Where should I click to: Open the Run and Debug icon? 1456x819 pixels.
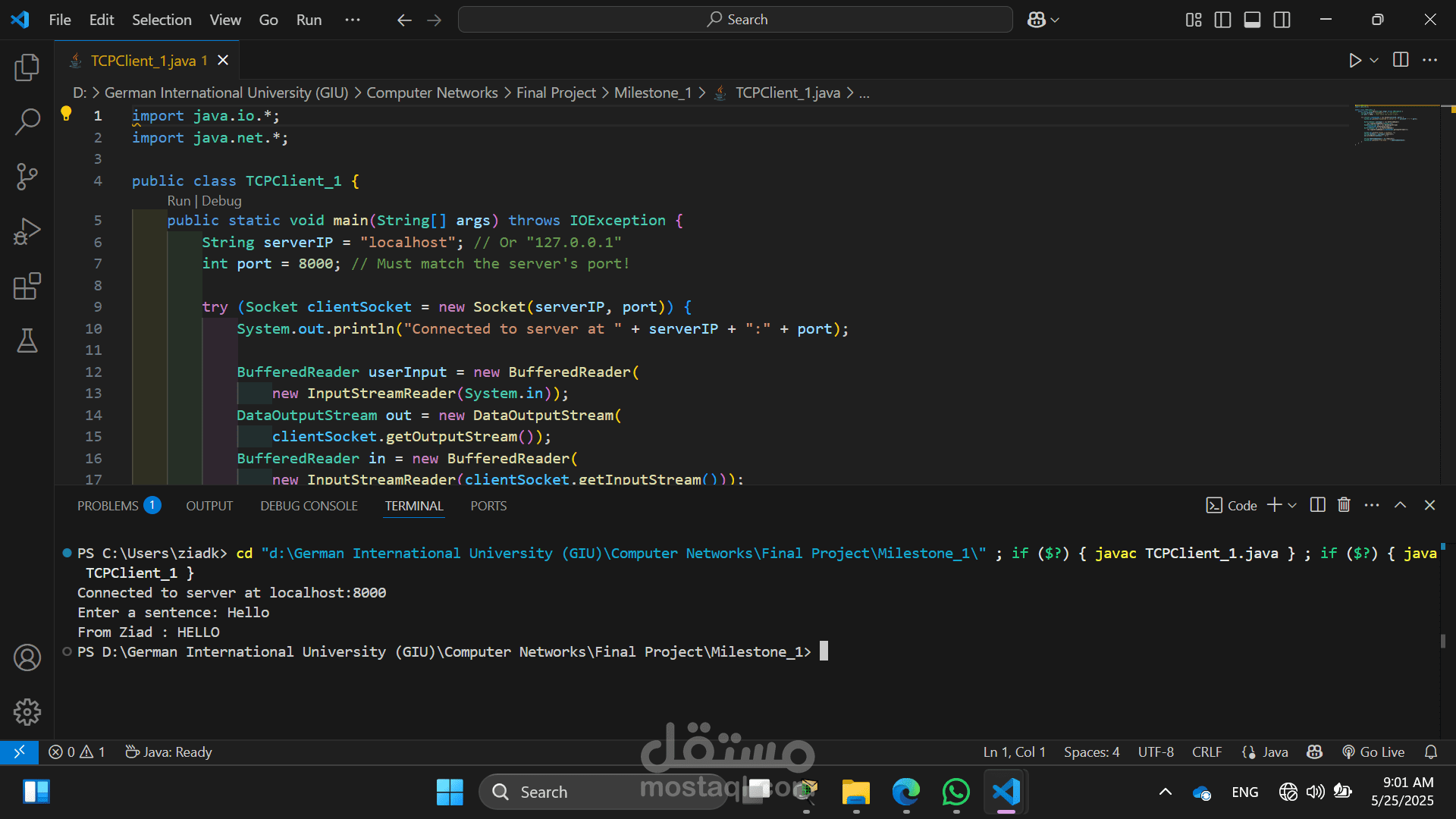point(27,231)
